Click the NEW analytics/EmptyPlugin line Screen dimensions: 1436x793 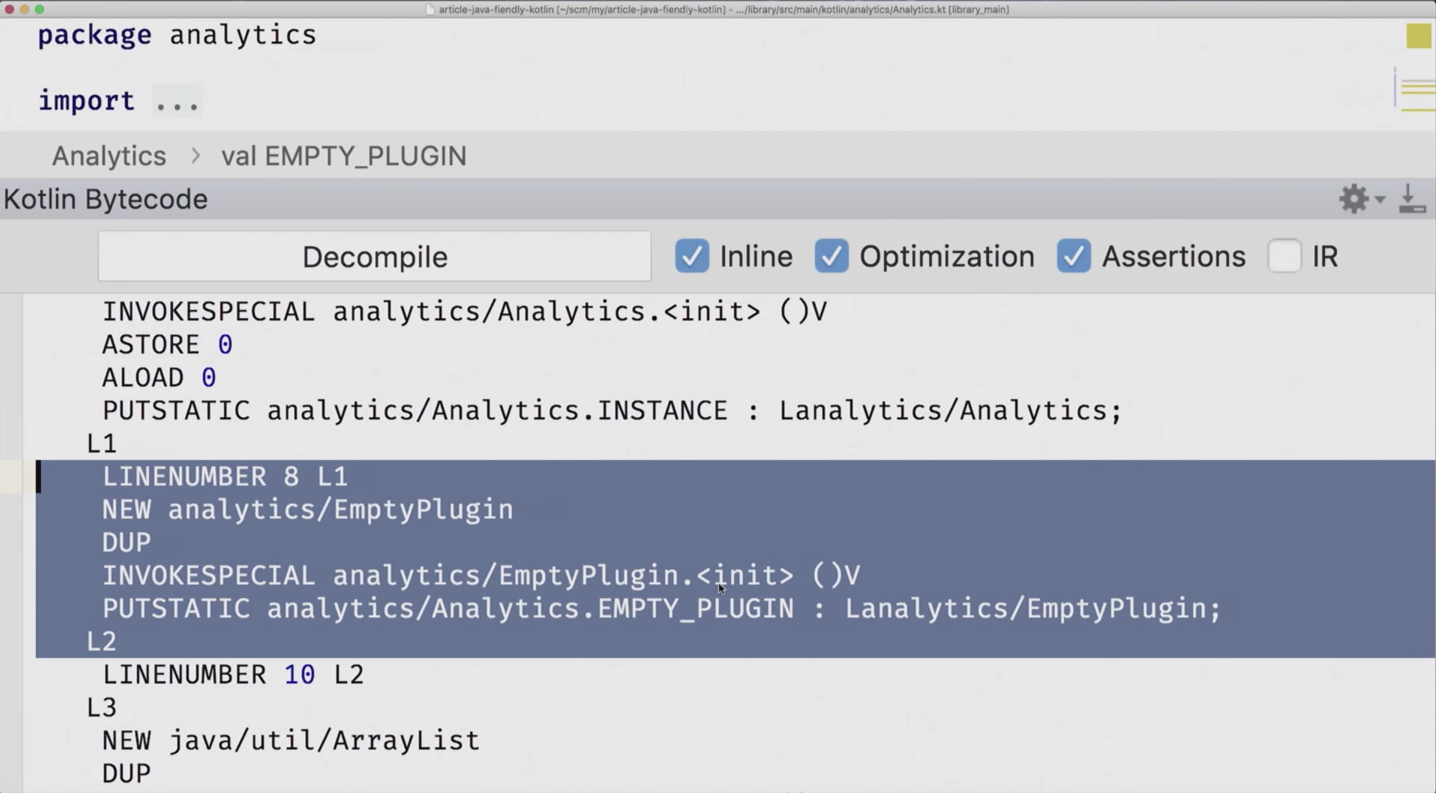(307, 510)
